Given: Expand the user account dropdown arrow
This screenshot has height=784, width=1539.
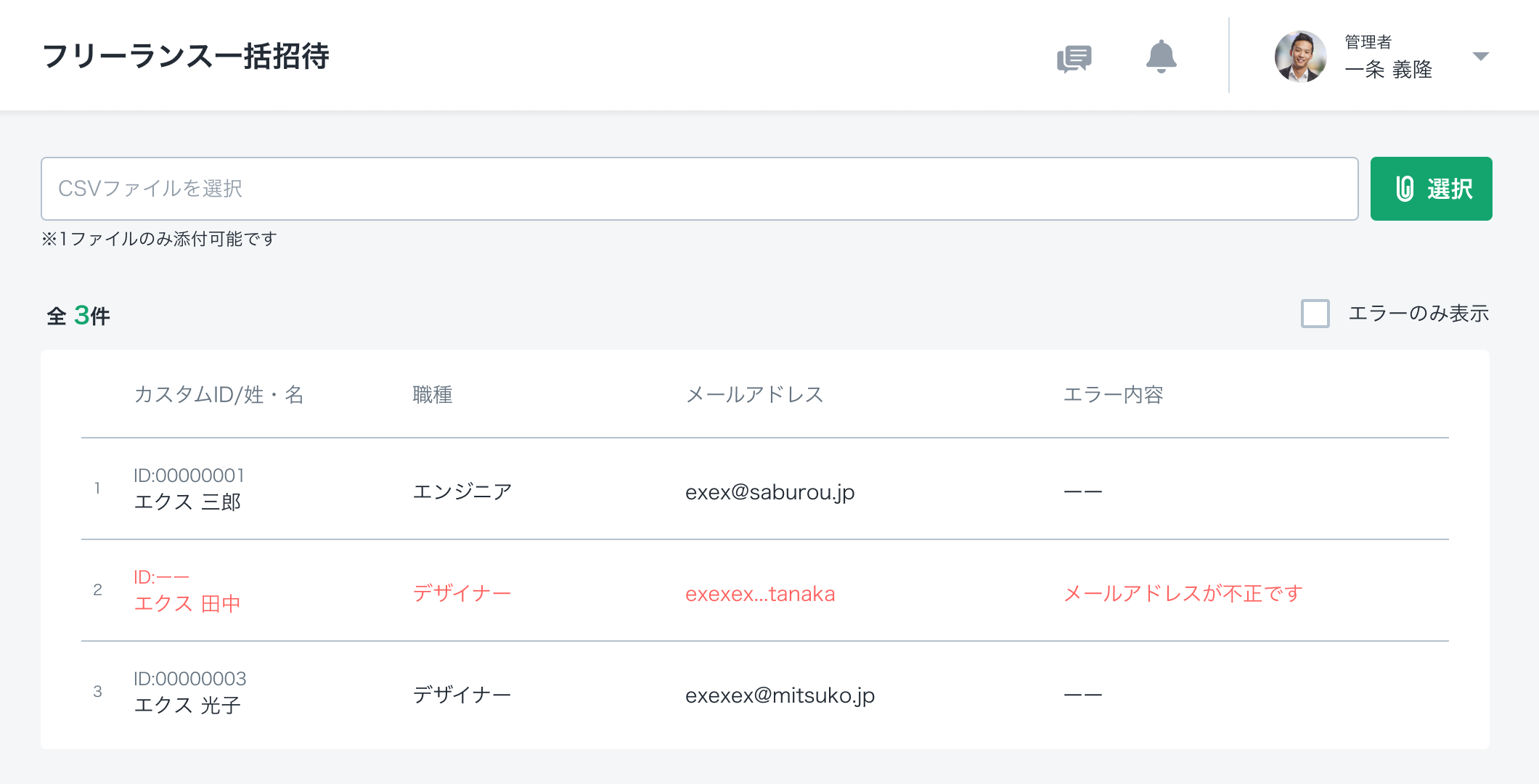Looking at the screenshot, I should click(x=1480, y=57).
